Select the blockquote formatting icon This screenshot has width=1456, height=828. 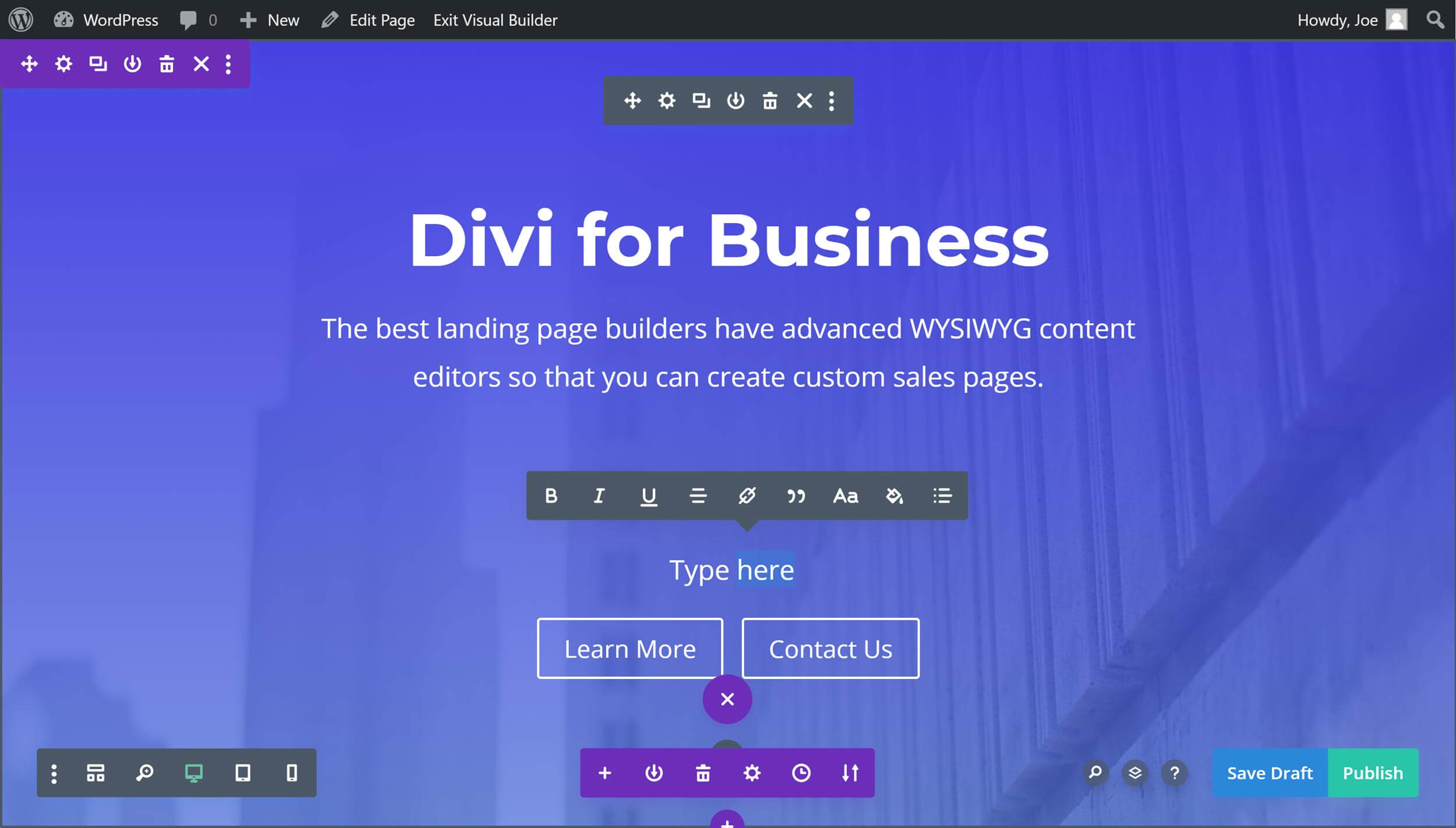pos(796,496)
